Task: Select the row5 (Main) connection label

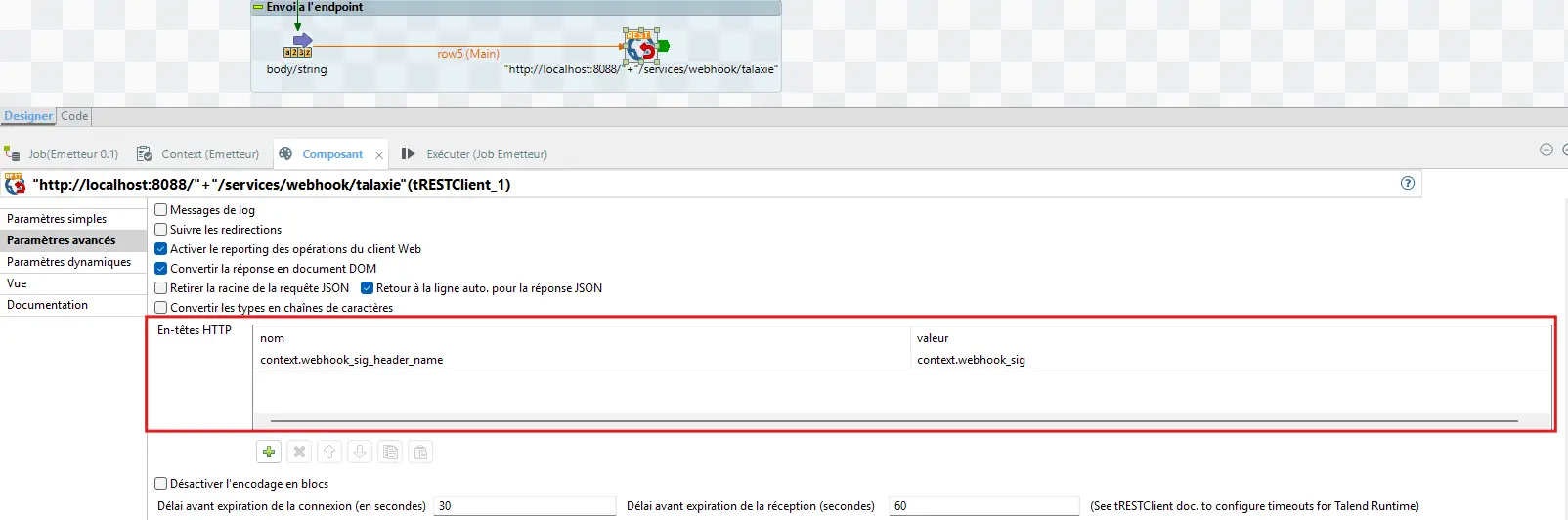Action: pyautogui.click(x=468, y=54)
